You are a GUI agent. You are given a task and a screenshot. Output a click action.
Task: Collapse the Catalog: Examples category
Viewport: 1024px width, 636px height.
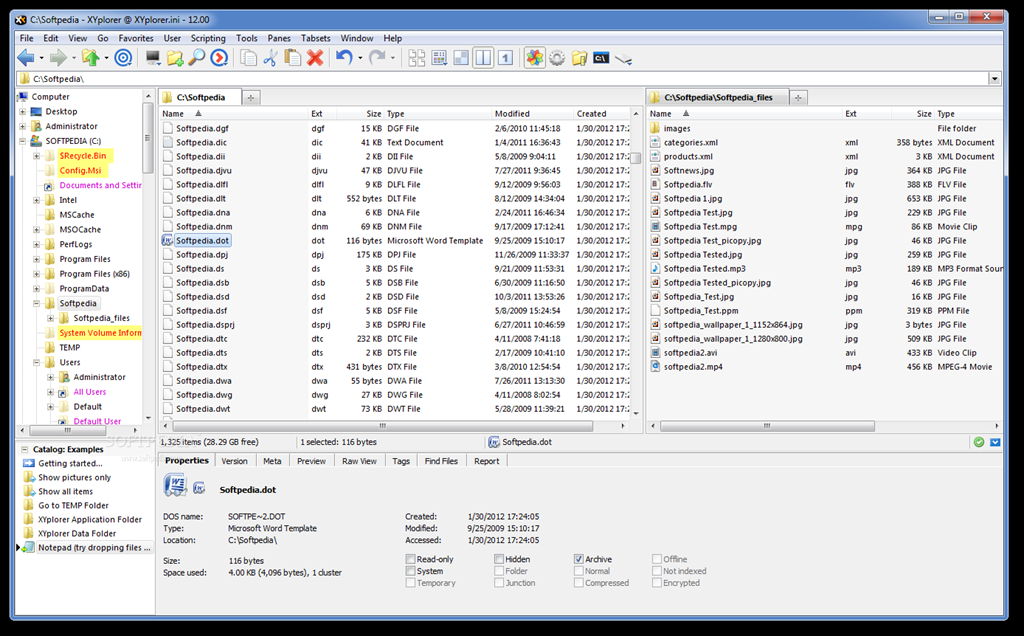coord(25,449)
